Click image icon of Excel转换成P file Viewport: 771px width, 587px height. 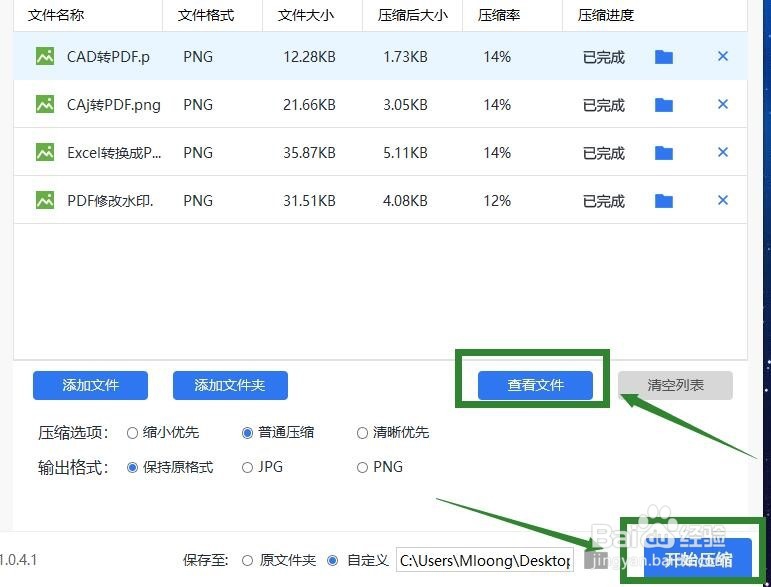pyautogui.click(x=45, y=152)
